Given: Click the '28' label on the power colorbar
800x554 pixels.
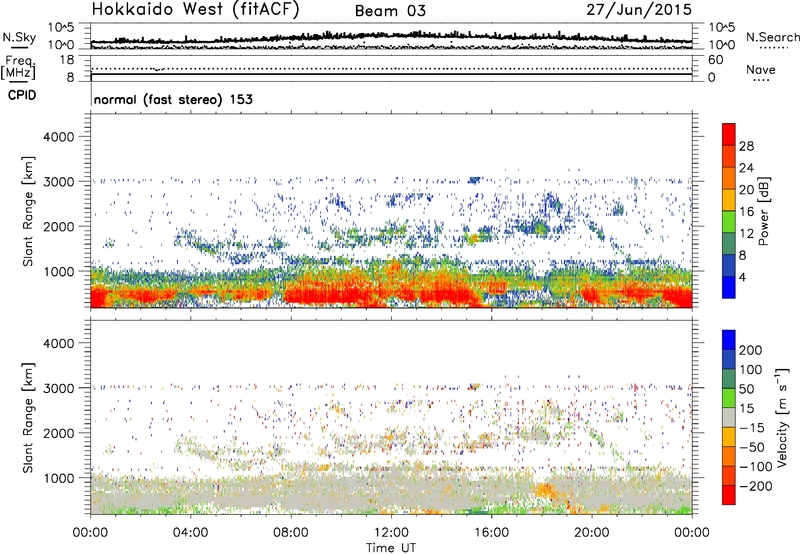Looking at the screenshot, I should click(746, 146).
